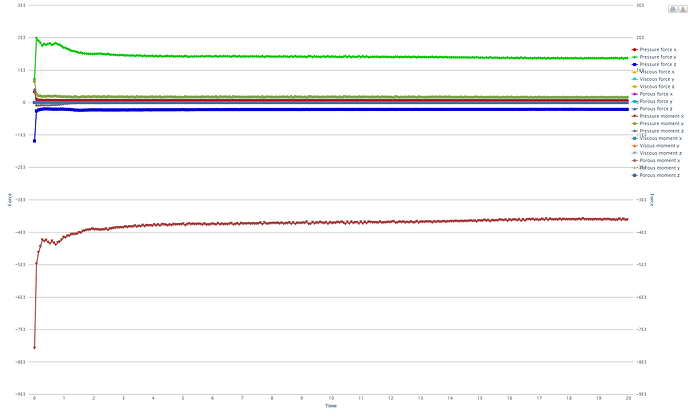Toggle Porous force y legend entry
This screenshot has height=417, width=690.
(x=652, y=101)
